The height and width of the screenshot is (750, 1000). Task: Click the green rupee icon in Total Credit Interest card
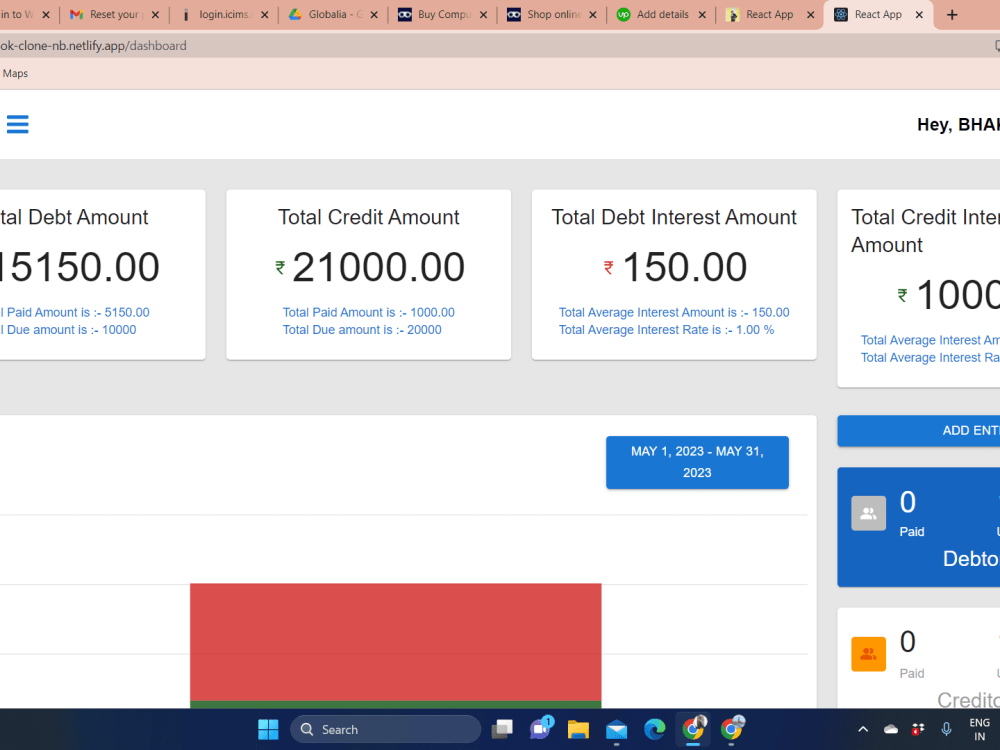tap(902, 295)
